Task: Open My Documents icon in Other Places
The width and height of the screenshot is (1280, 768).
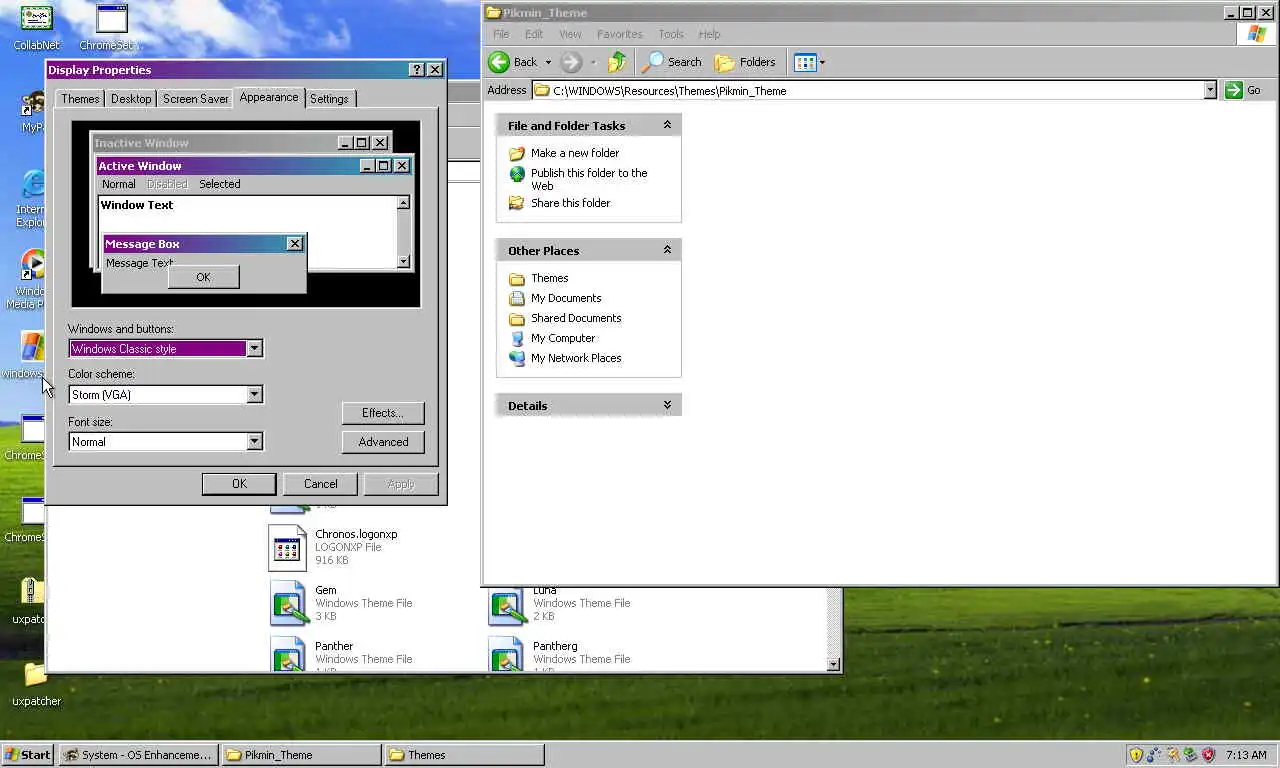Action: 517,298
